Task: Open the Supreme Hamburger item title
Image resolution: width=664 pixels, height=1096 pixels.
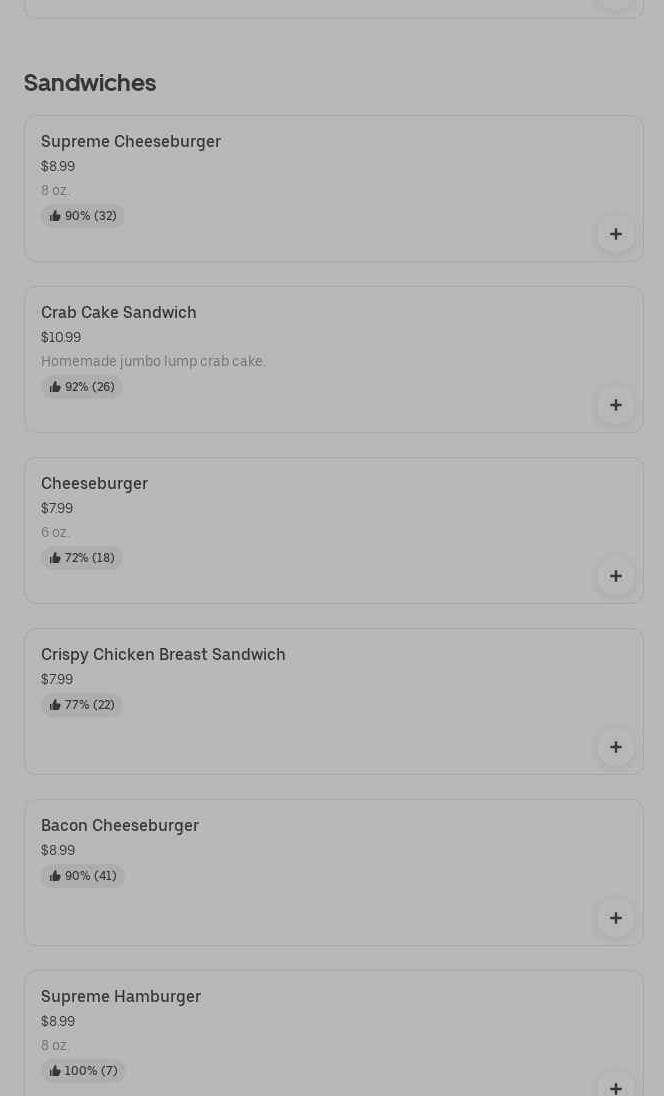Action: pos(121,997)
